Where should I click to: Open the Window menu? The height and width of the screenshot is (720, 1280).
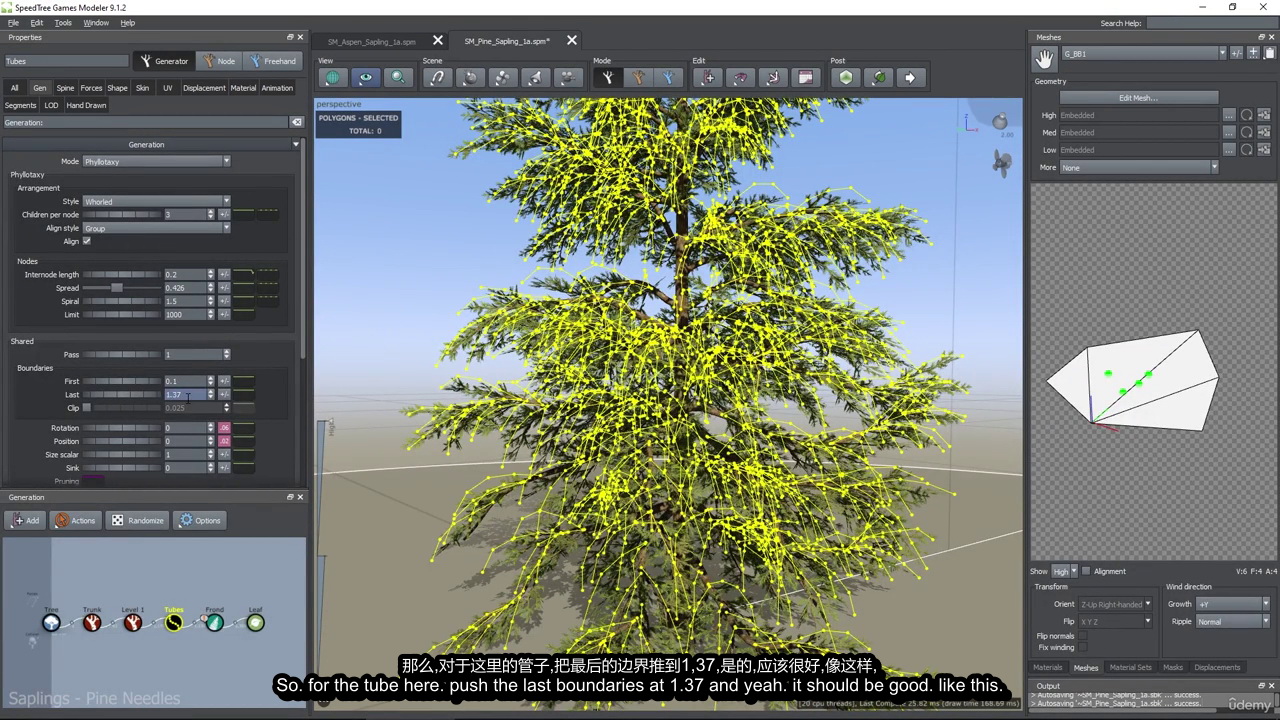coord(96,22)
